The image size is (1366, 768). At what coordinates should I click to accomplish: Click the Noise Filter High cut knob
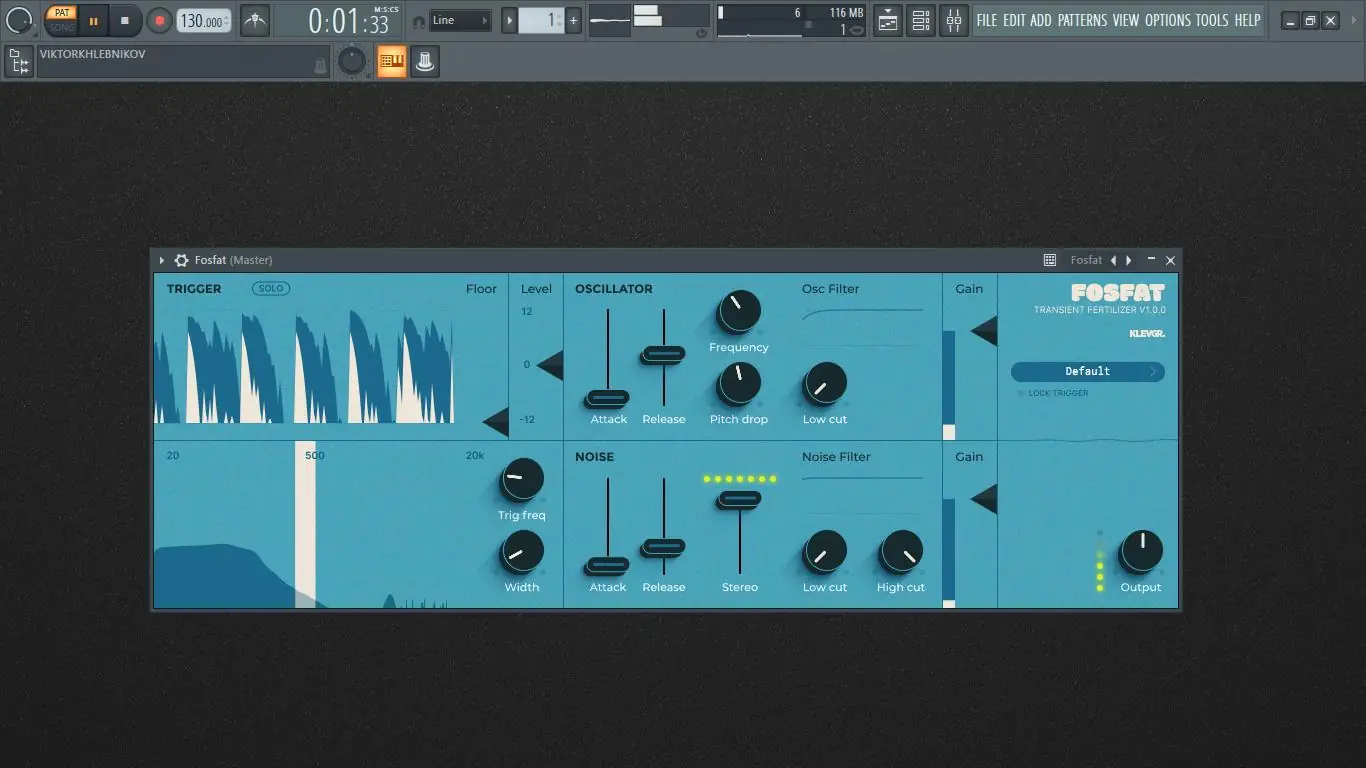coord(901,551)
